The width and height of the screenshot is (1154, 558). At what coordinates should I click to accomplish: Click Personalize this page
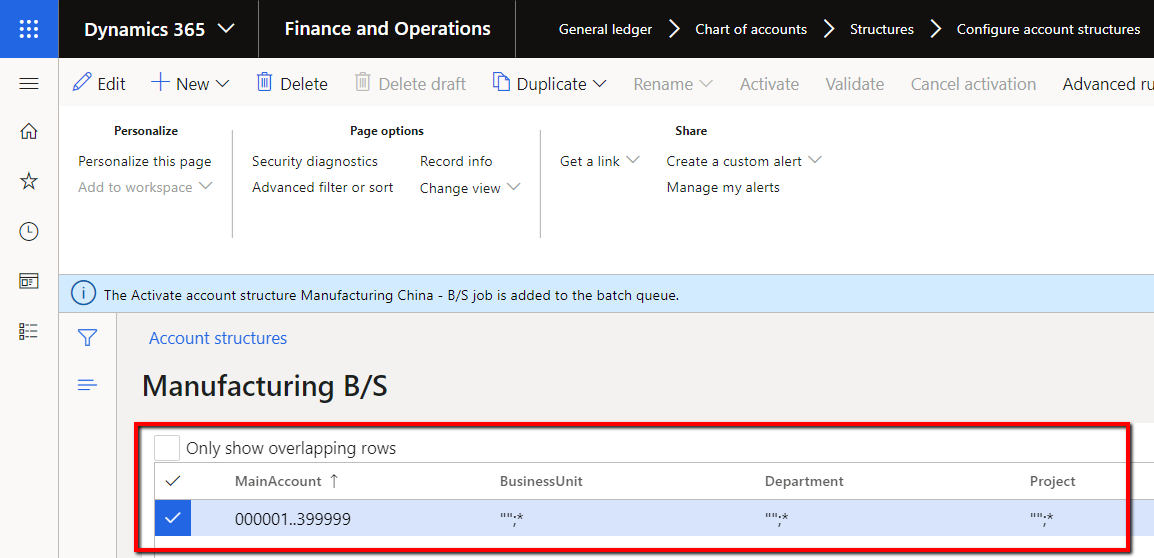click(x=145, y=161)
